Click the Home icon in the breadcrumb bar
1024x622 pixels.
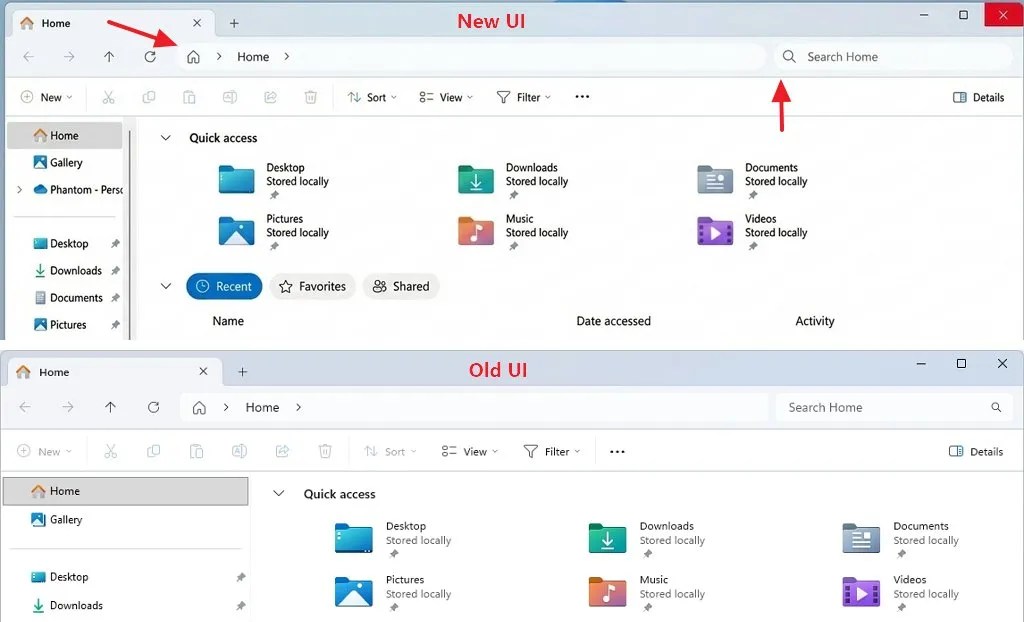click(x=193, y=57)
